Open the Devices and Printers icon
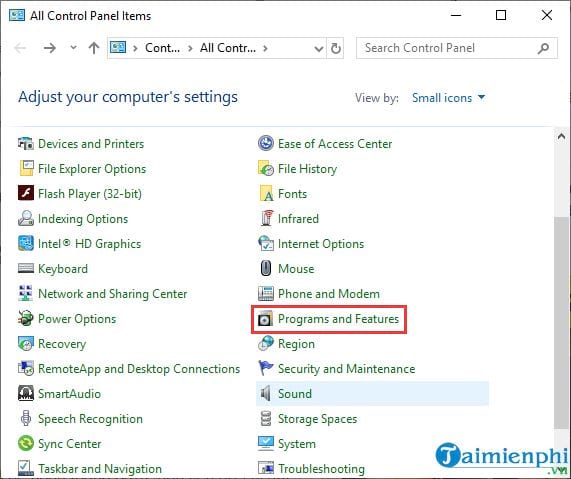Screen dimensions: 571x479 tap(25, 144)
